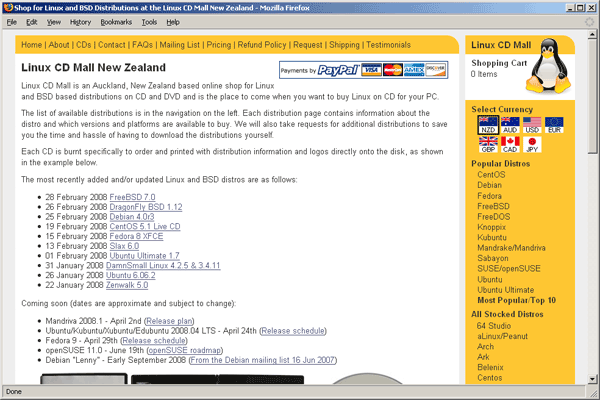This screenshot has width=600, height=400.
Task: Open the Ubuntu 6.06.2 link
Action: pyautogui.click(x=130, y=276)
